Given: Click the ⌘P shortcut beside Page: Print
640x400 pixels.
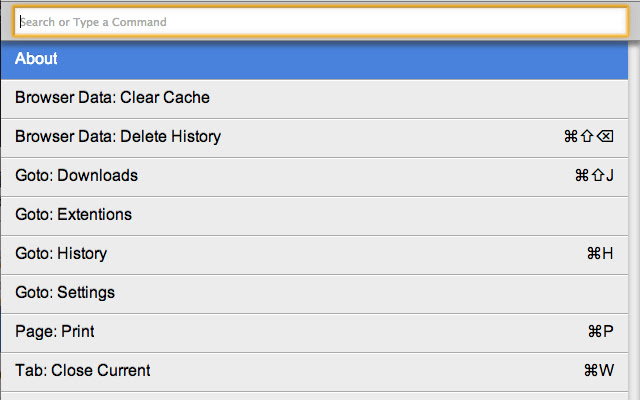Looking at the screenshot, I should (600, 332).
